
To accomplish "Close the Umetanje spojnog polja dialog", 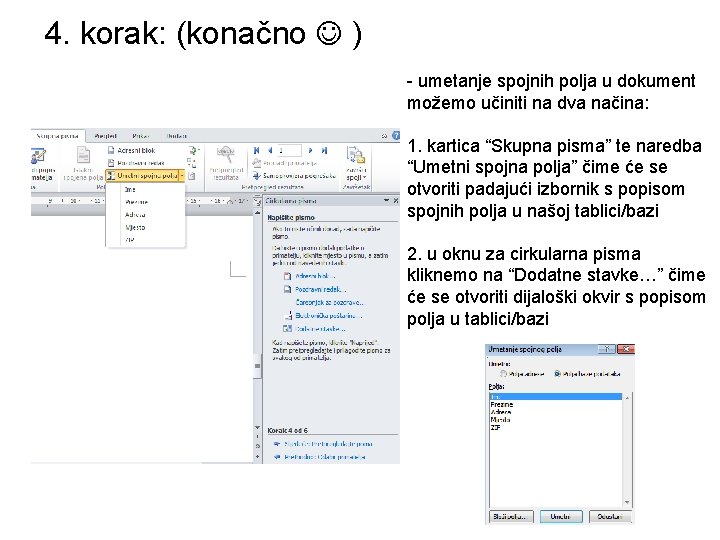I will 625,349.
